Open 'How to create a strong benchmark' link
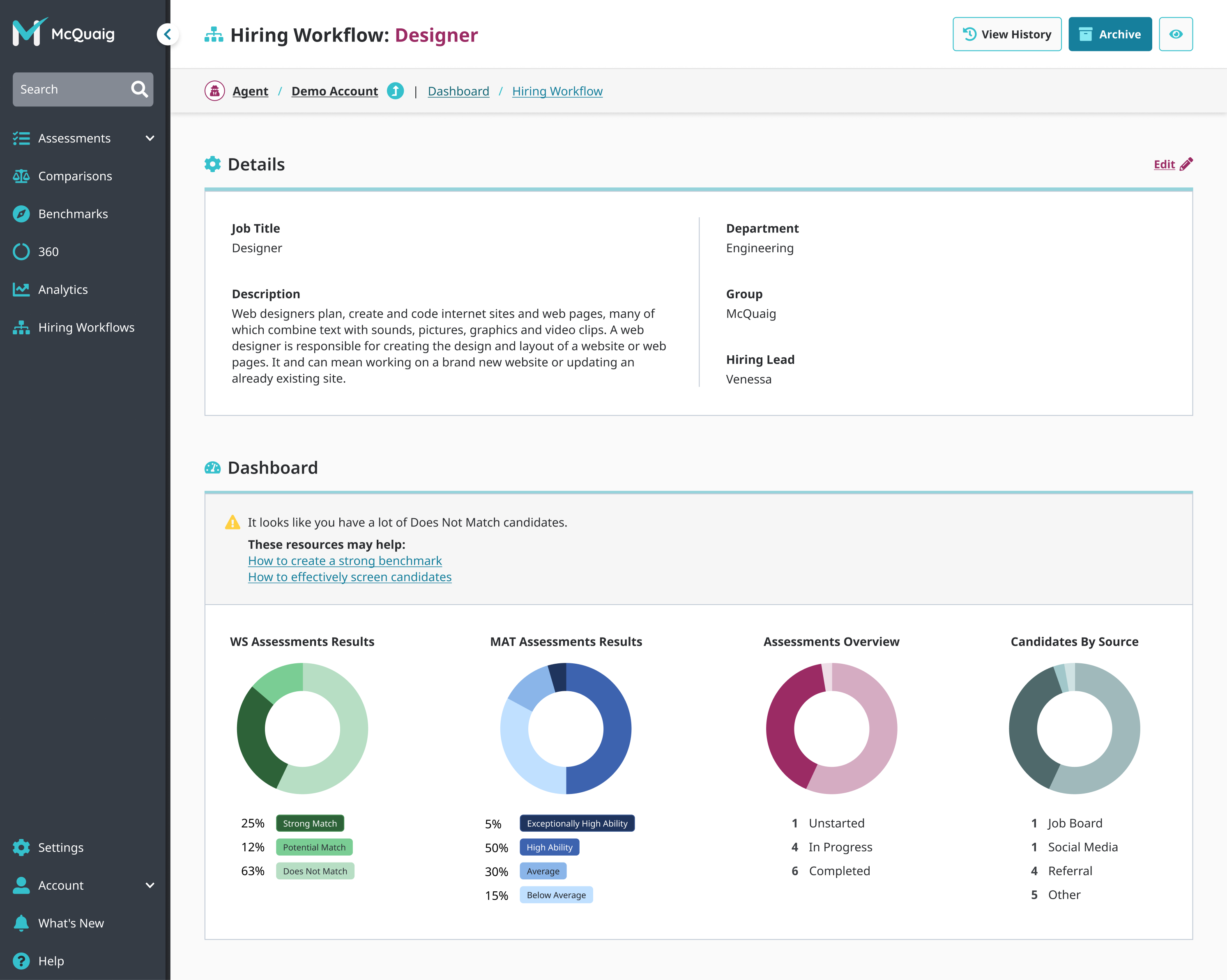Screen dimensions: 1227x980 point(344,561)
